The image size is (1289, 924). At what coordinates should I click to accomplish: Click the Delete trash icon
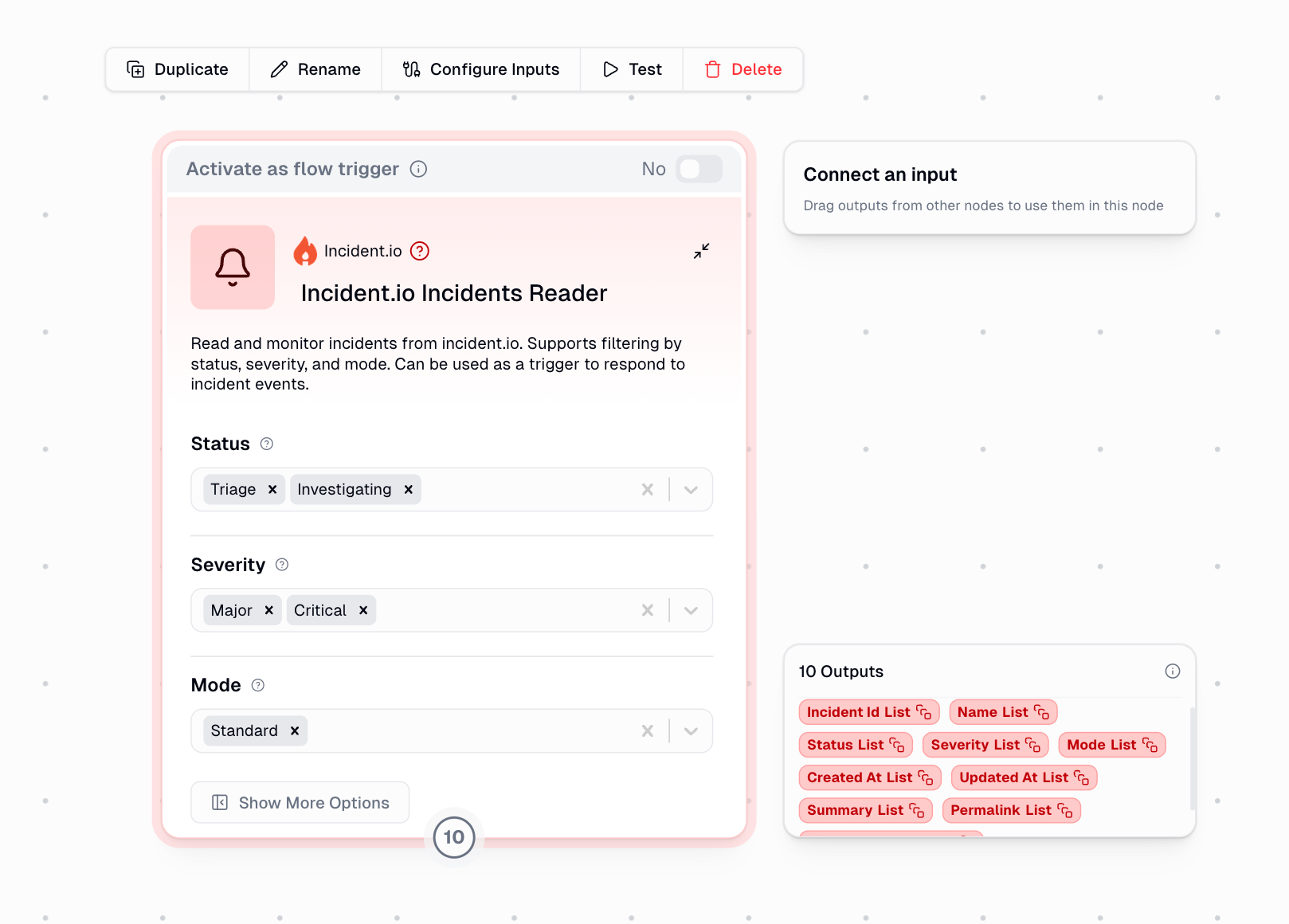pos(712,70)
